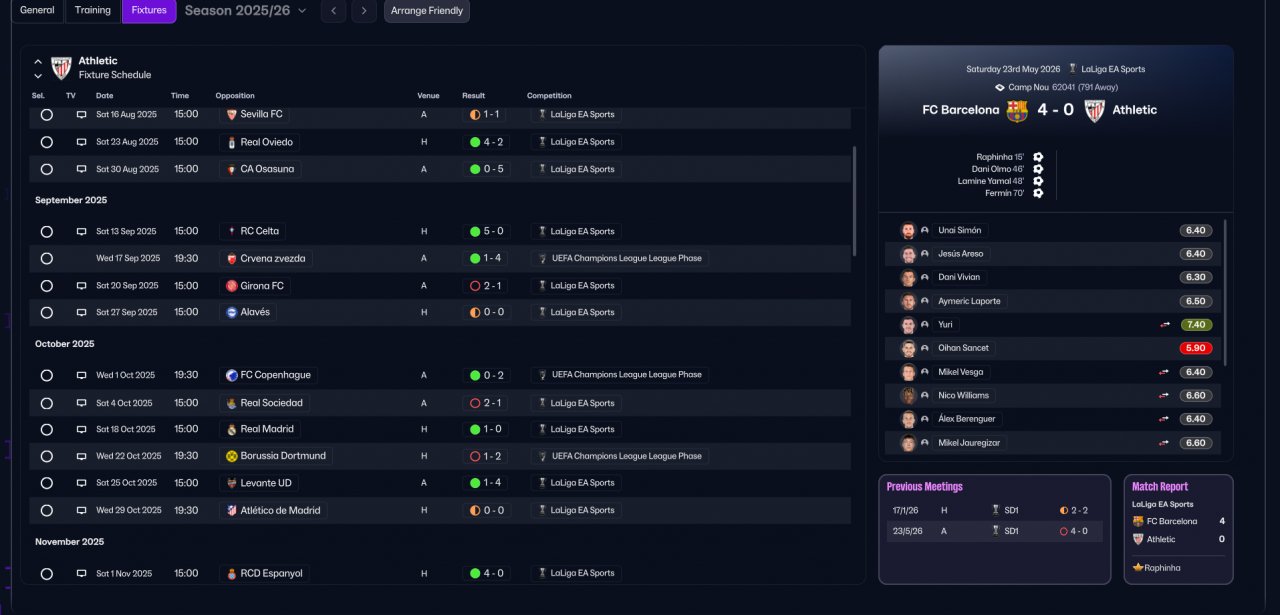Open the Aymeric Laporte player link
Image resolution: width=1280 pixels, height=615 pixels.
(x=969, y=301)
